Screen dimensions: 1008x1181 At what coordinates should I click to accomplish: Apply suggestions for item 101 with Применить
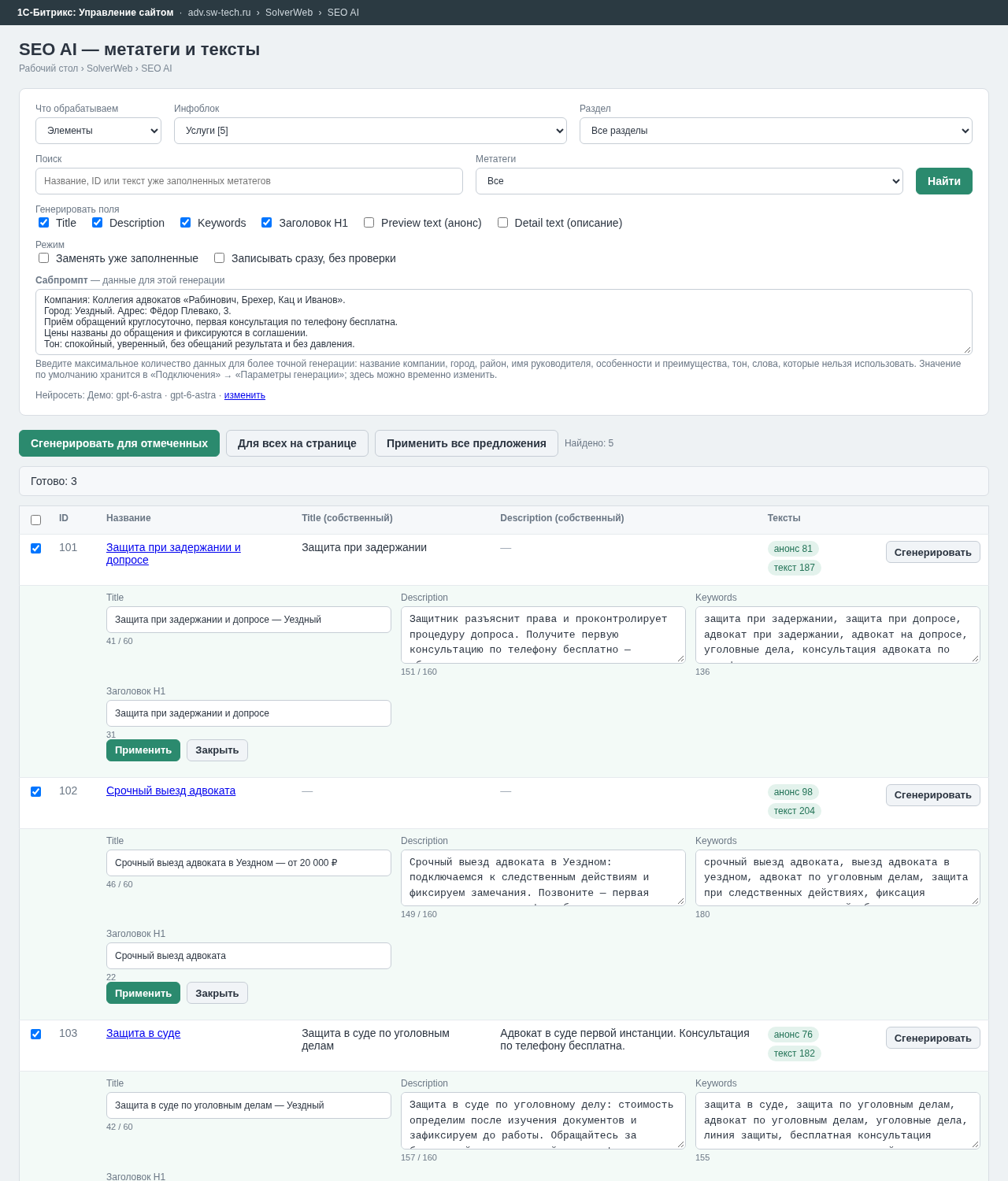pyautogui.click(x=143, y=750)
